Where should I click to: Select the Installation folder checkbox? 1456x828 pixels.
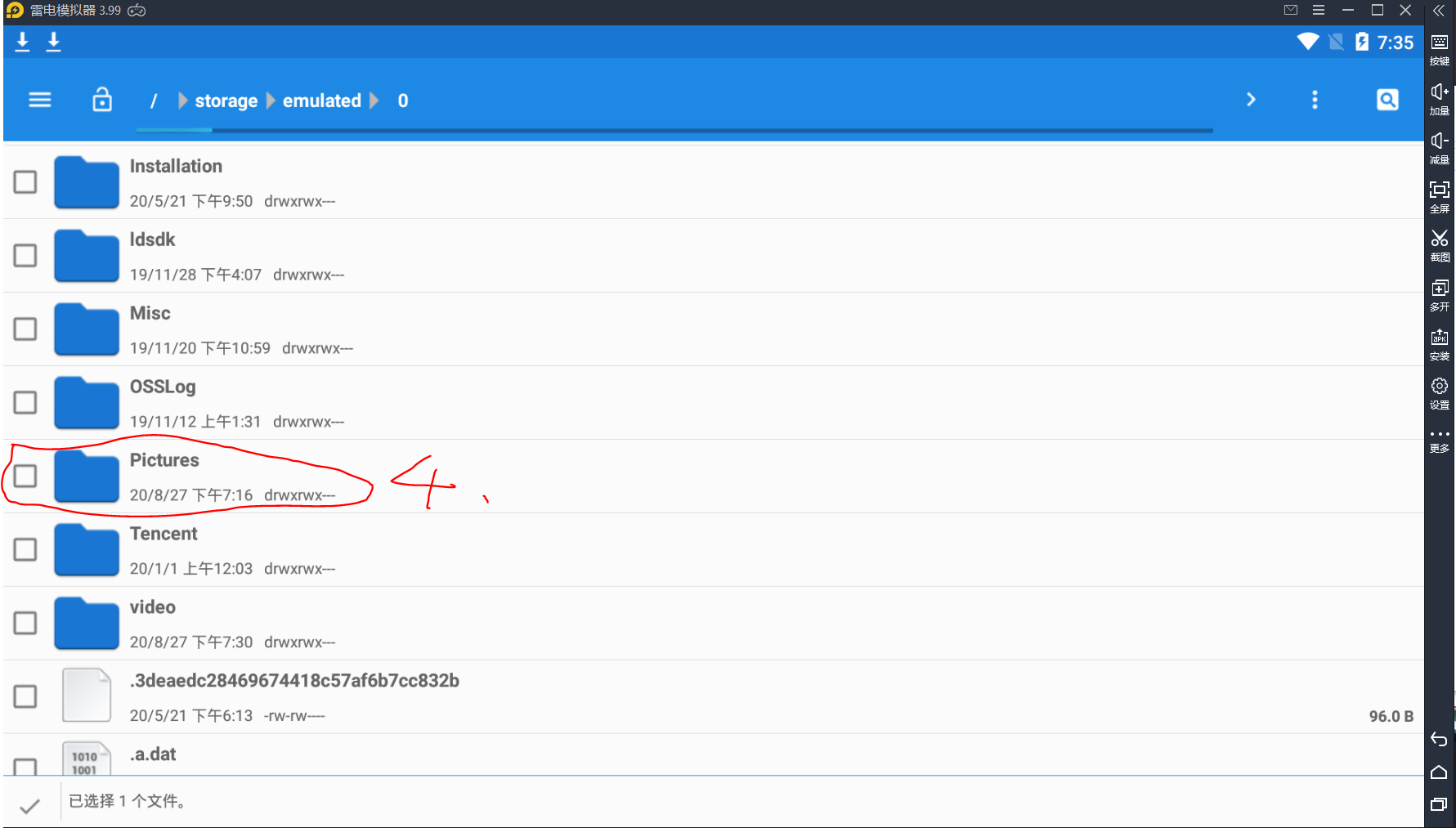pyautogui.click(x=25, y=181)
